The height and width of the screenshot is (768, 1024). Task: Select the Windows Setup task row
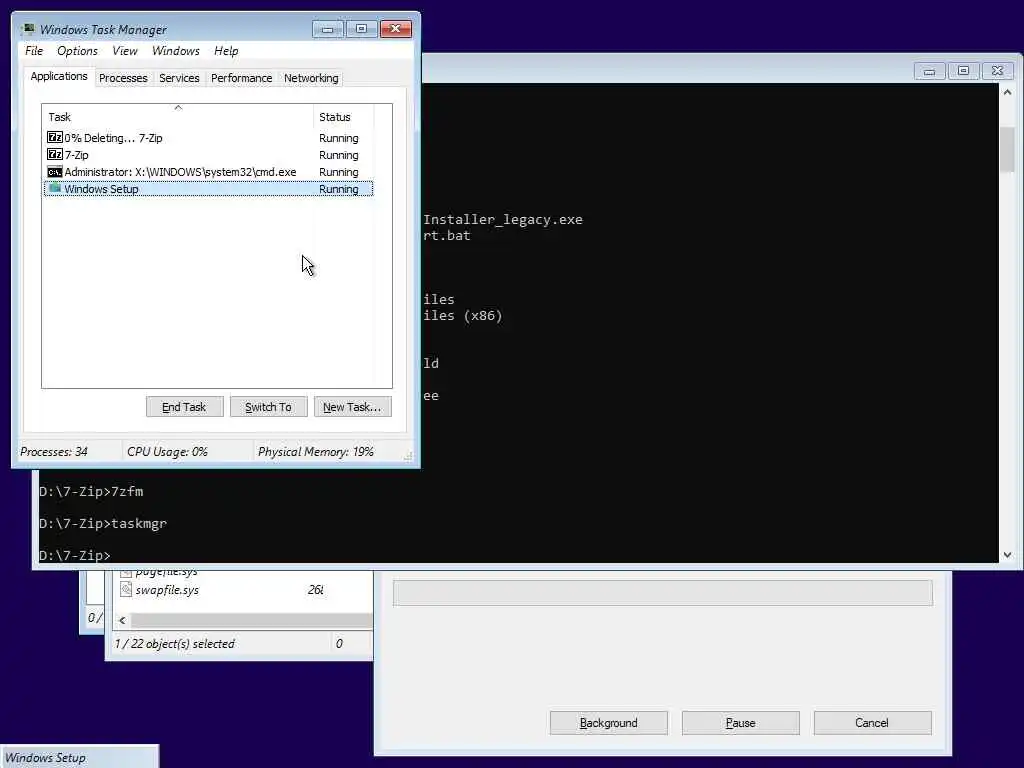point(208,189)
